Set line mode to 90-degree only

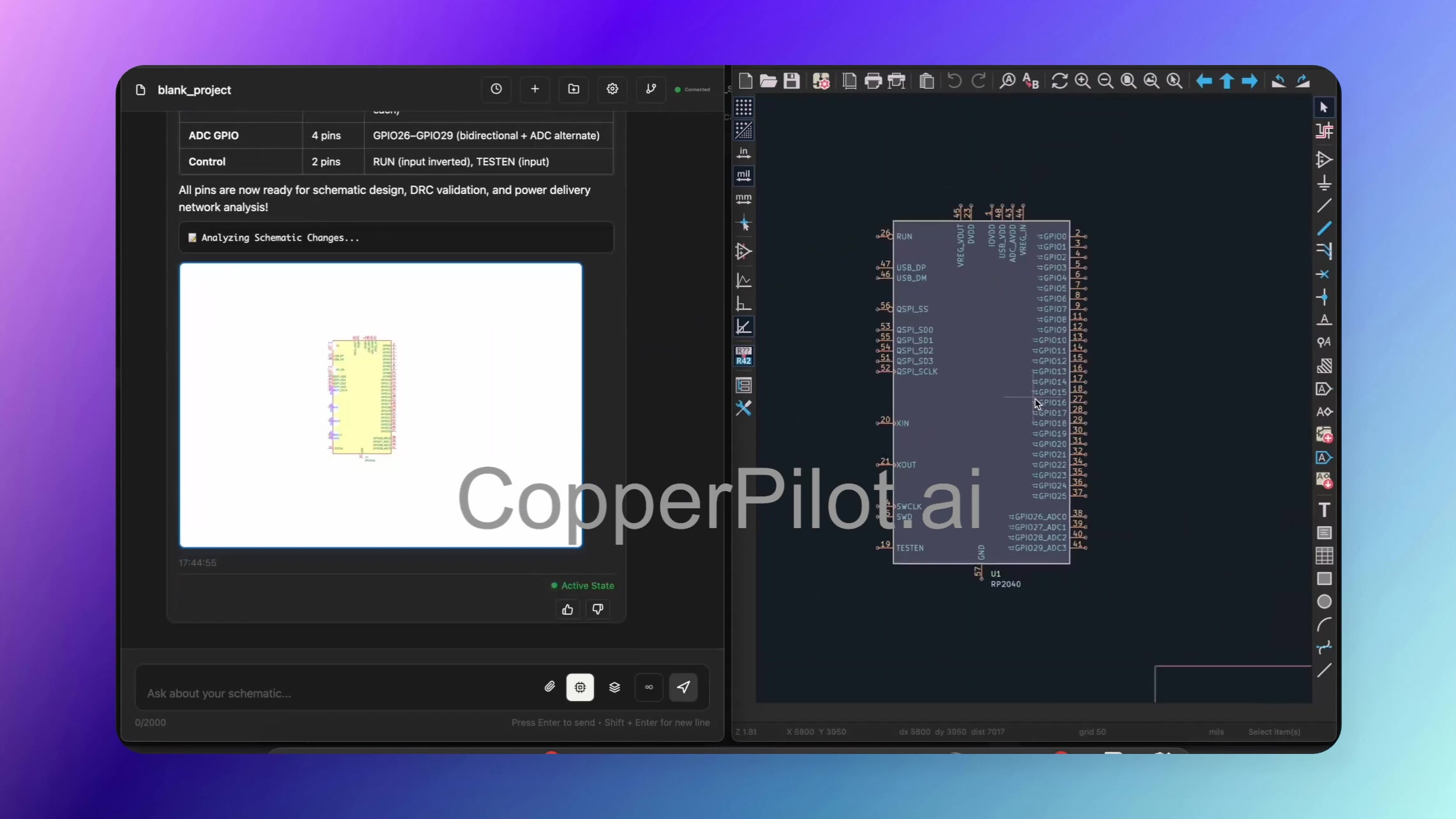pos(743,304)
